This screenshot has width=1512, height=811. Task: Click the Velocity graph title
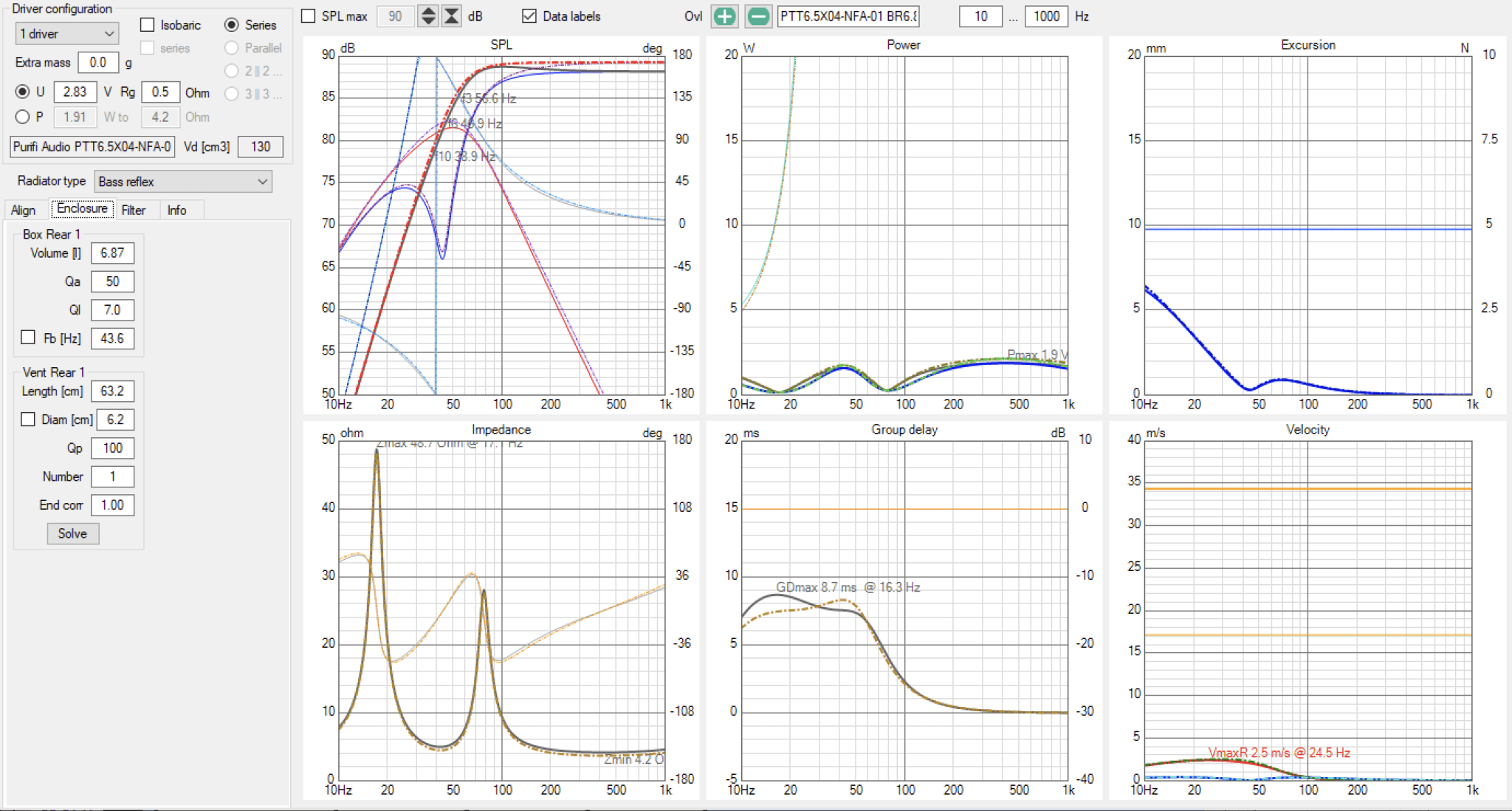[x=1307, y=430]
